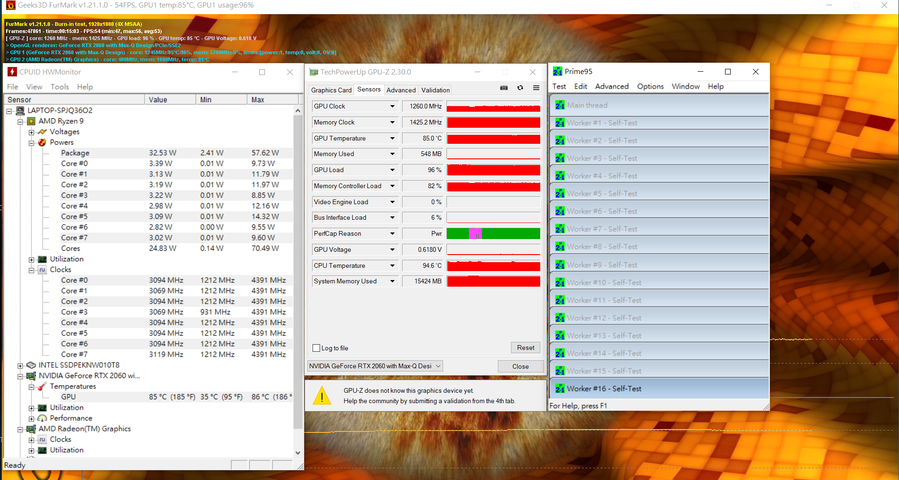Enable the Log to file checkbox

pyautogui.click(x=316, y=348)
